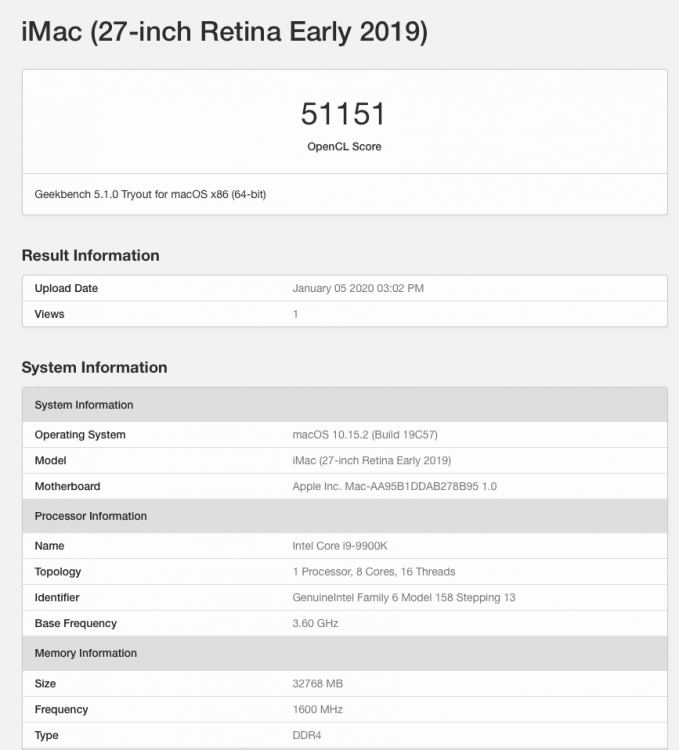Click the Base Frequency label
The image size is (679, 750).
point(76,623)
